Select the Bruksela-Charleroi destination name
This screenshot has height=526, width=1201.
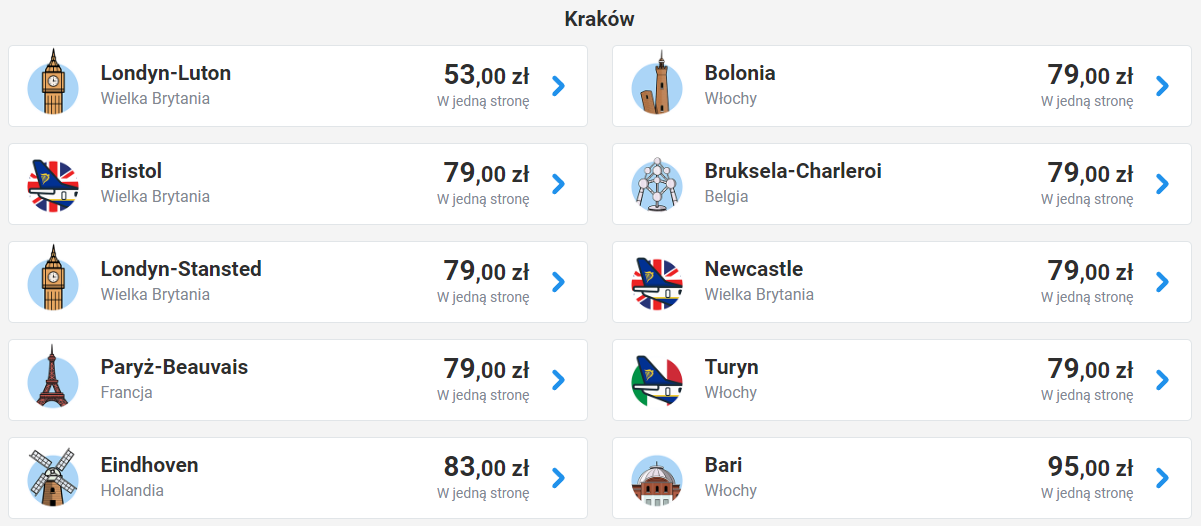click(x=793, y=171)
